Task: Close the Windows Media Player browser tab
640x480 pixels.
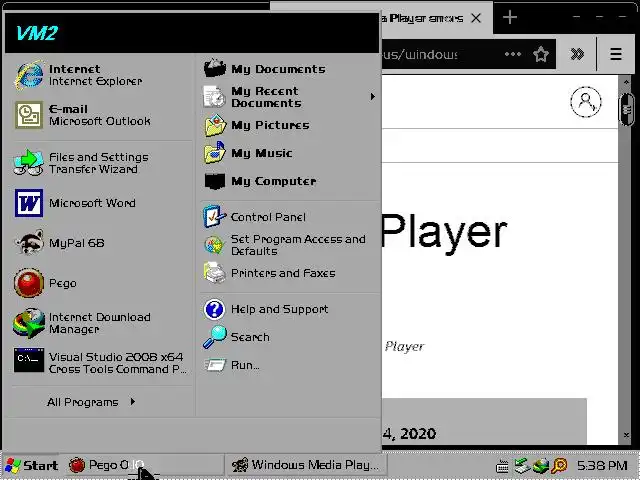Action: tap(476, 18)
